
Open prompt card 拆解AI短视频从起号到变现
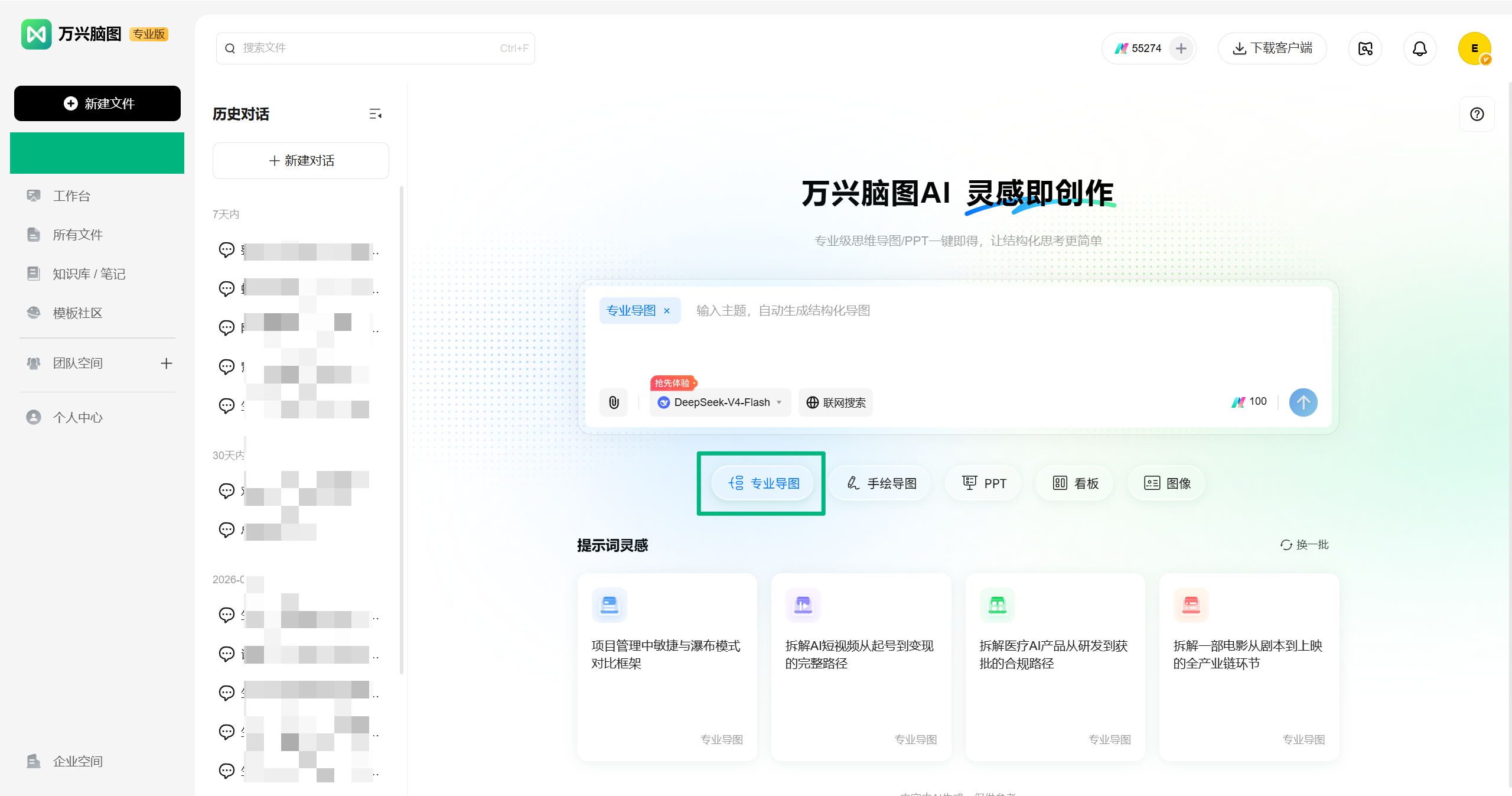point(861,667)
